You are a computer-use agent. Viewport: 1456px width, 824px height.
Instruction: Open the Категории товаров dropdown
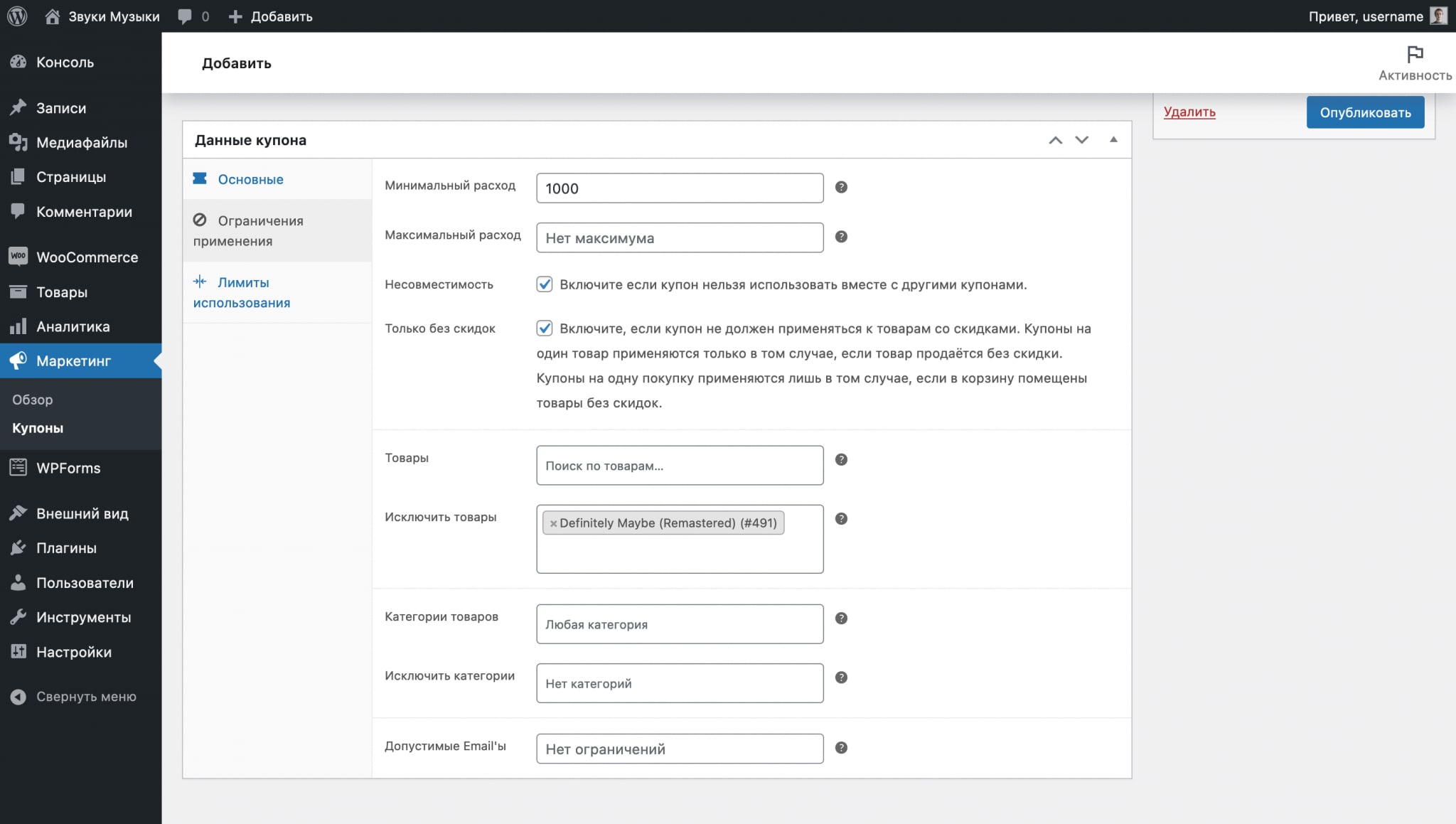[680, 624]
